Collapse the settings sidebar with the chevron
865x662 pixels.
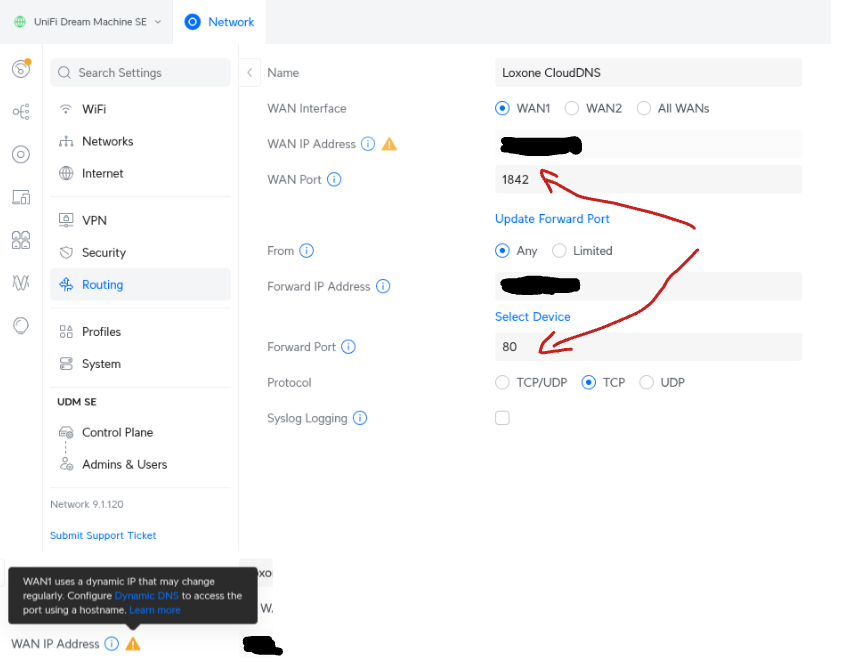[249, 72]
